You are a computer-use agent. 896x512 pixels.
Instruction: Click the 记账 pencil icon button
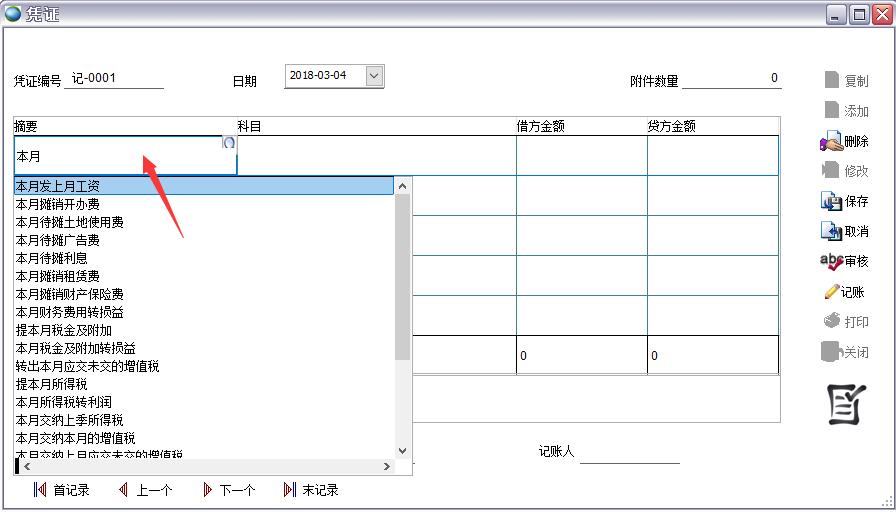(844, 292)
